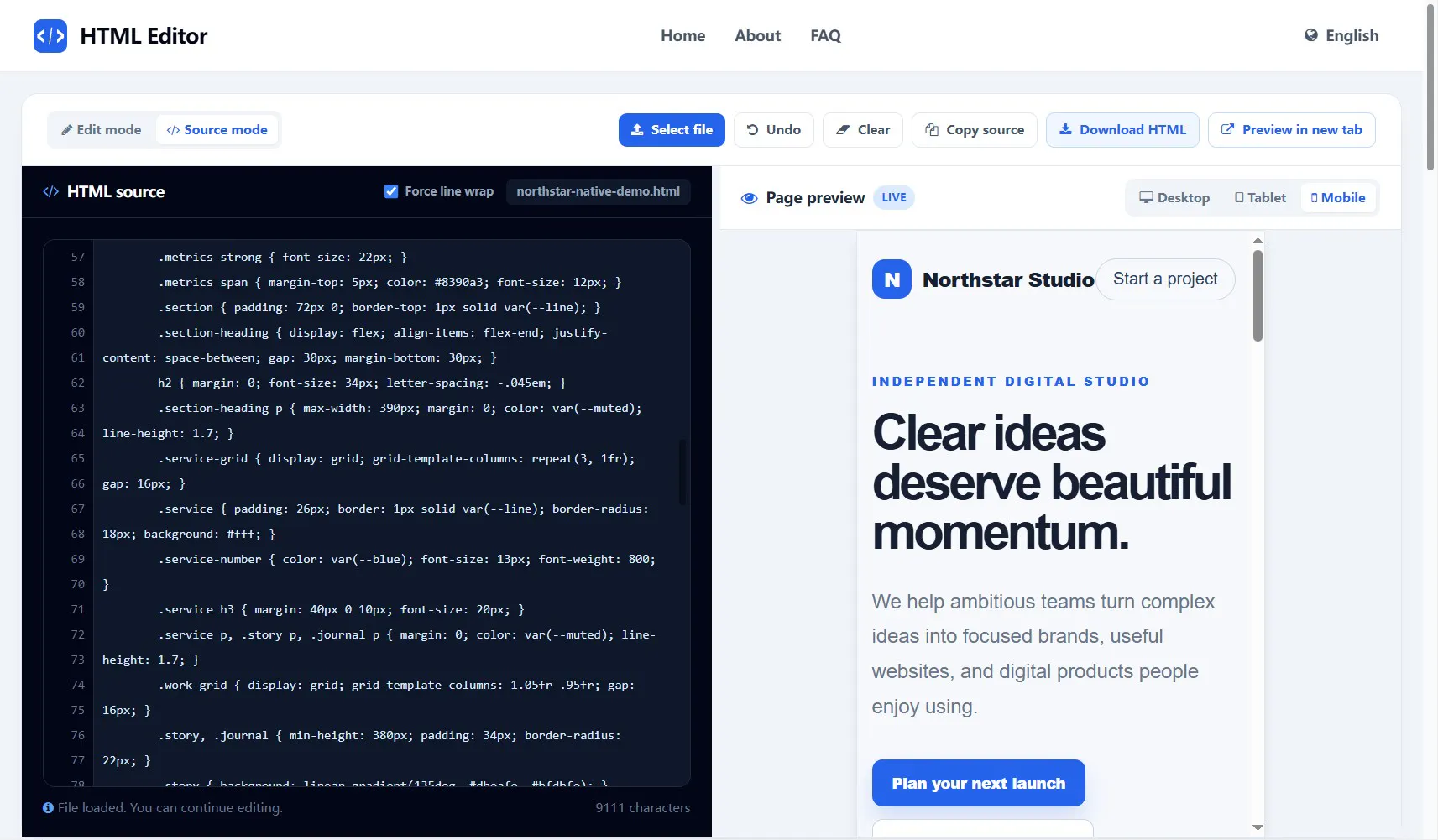The height and width of the screenshot is (840, 1438).
Task: Click the Download HTML button
Action: [x=1122, y=130]
